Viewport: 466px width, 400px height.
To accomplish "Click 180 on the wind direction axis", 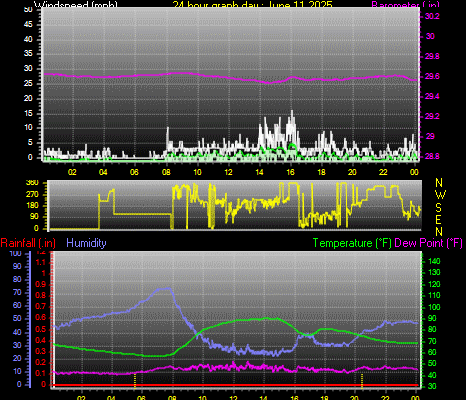I will coord(32,205).
